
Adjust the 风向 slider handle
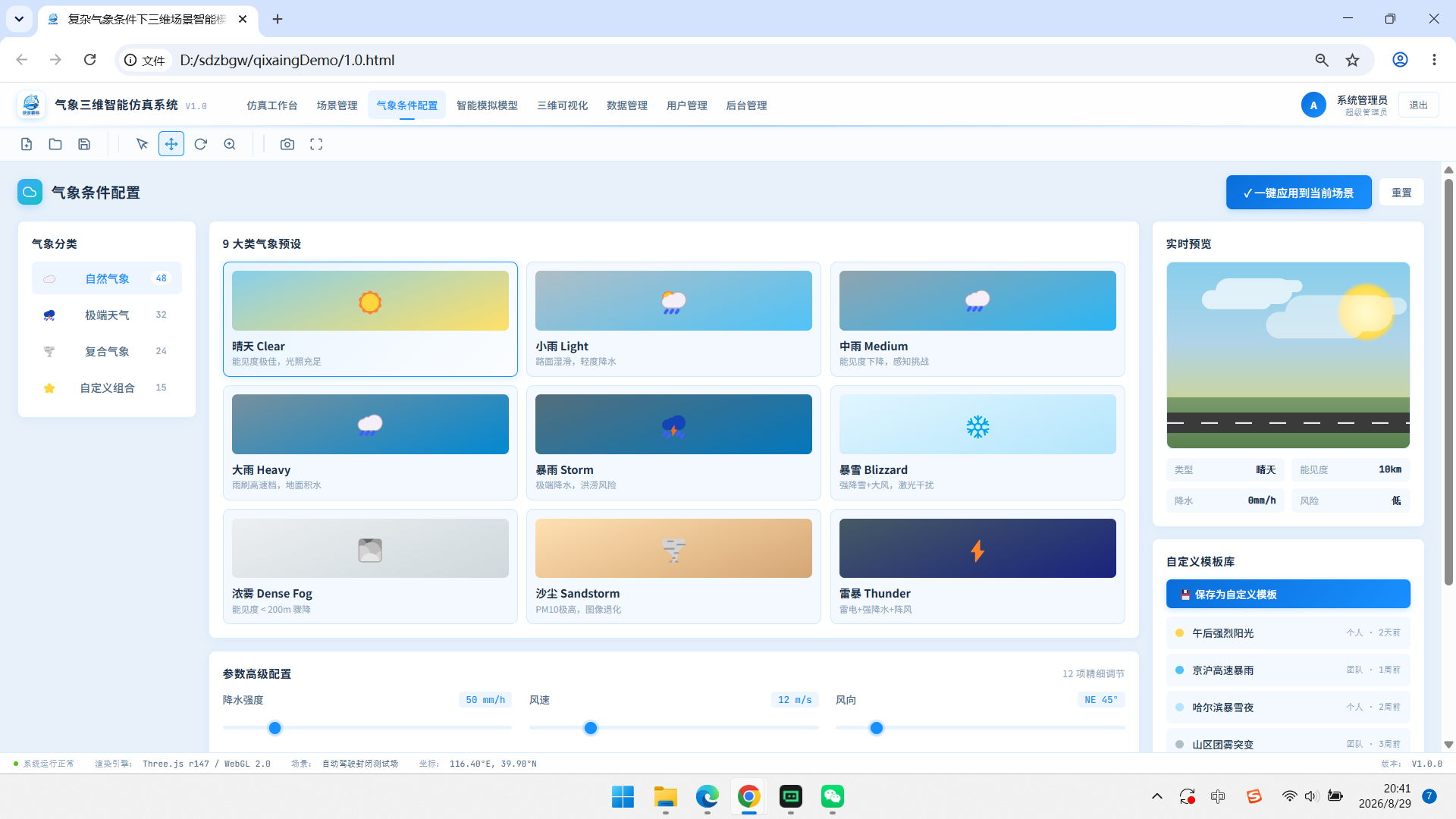pos(877,728)
